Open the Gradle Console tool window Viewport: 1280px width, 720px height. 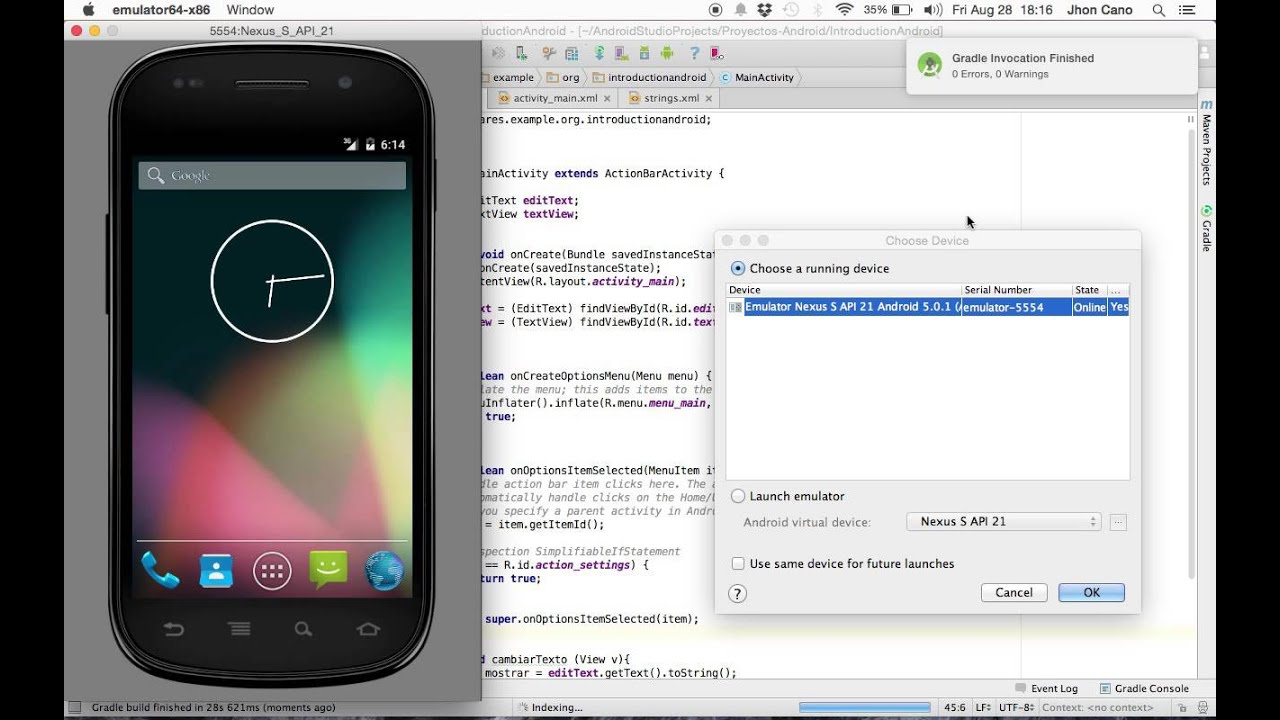[x=1144, y=688]
